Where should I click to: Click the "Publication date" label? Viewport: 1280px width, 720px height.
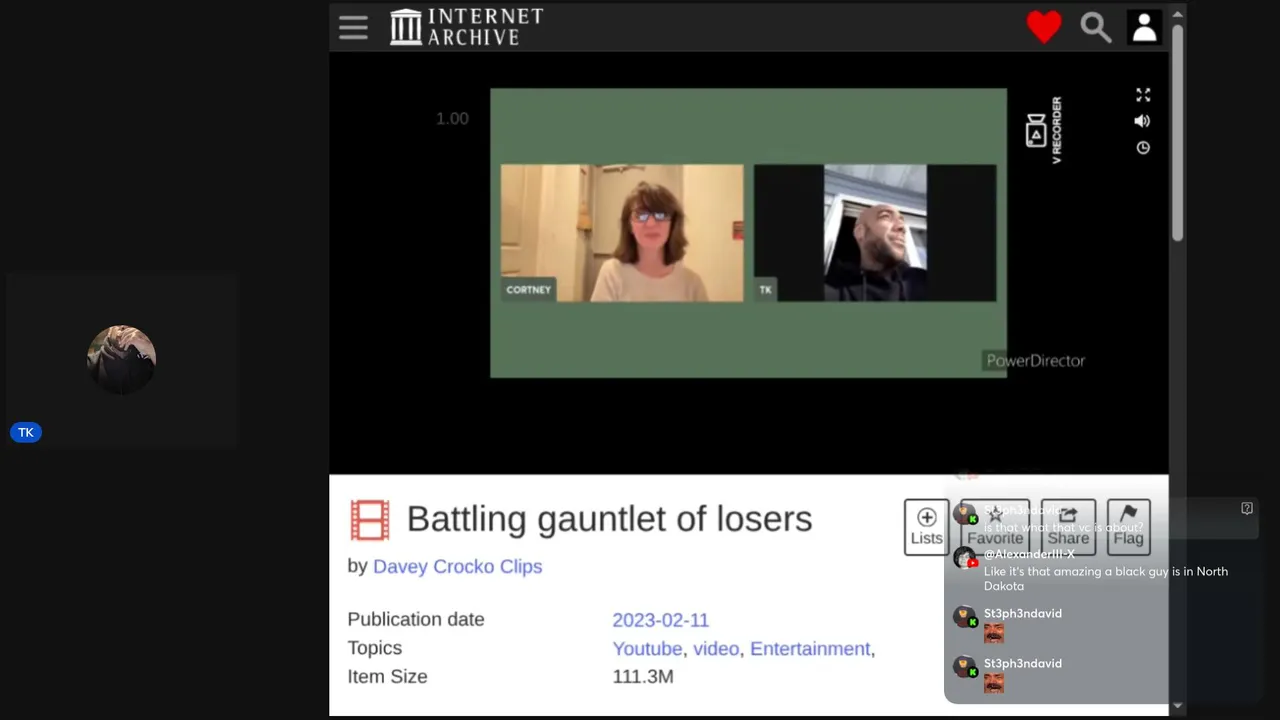pyautogui.click(x=416, y=620)
